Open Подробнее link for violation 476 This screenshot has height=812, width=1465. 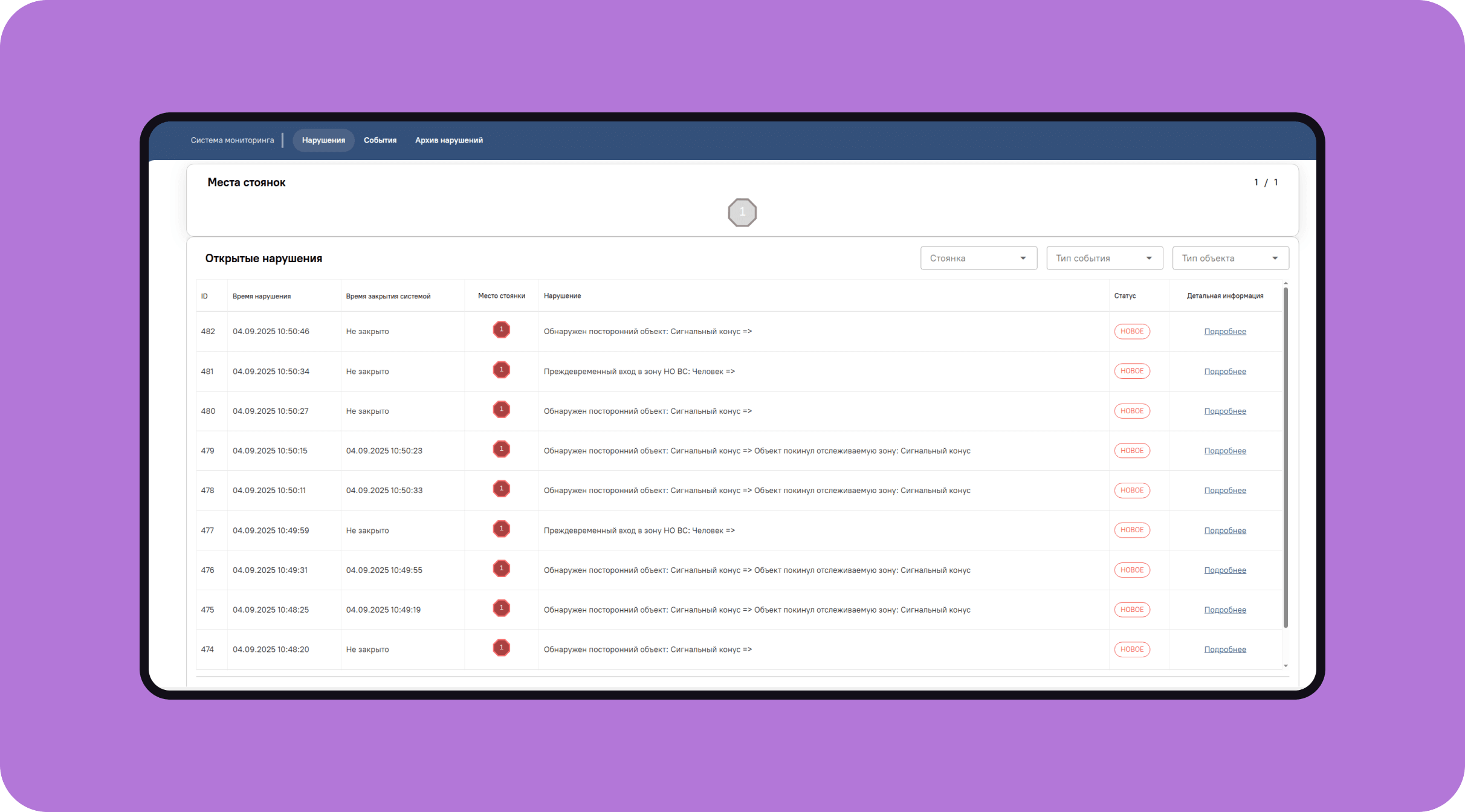[x=1224, y=570]
